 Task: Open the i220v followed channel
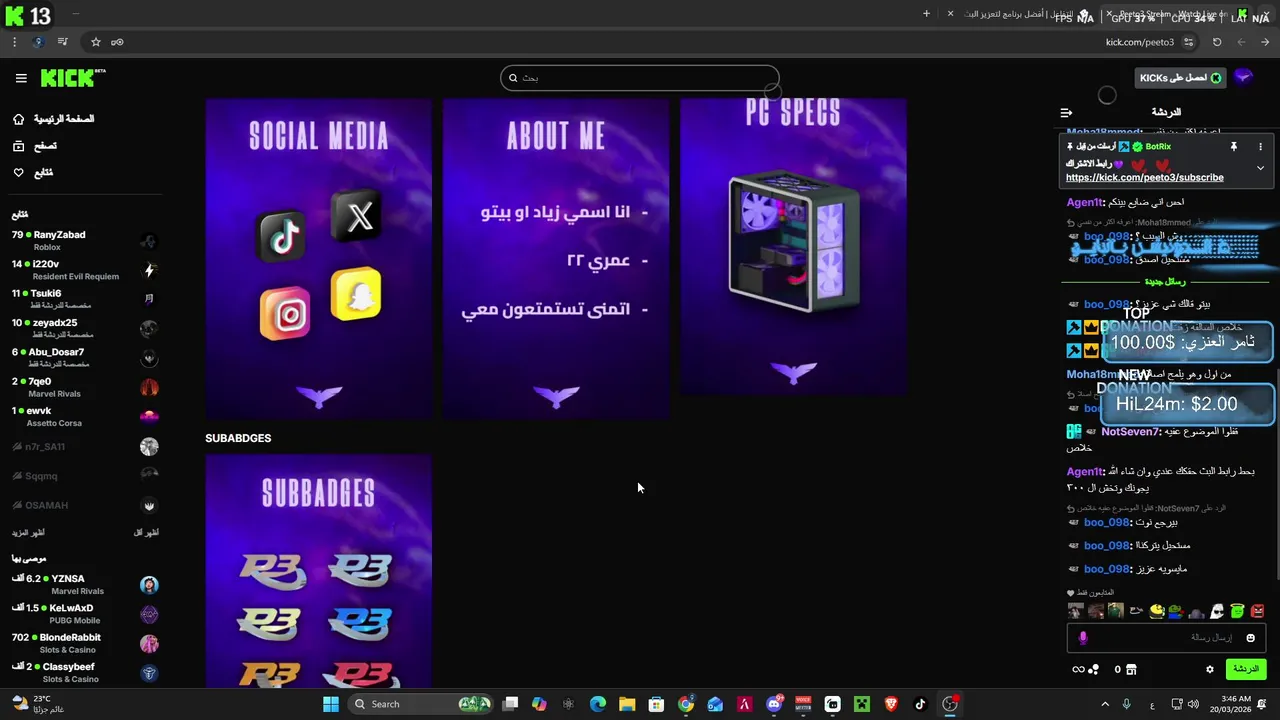pyautogui.click(x=84, y=270)
